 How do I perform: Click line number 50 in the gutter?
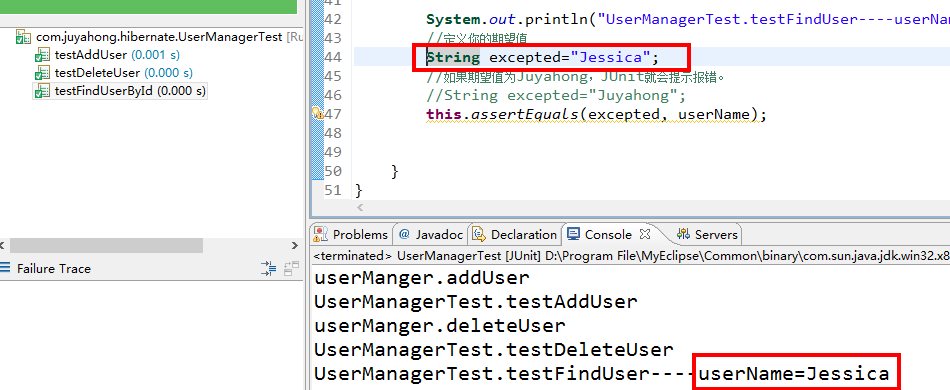tap(333, 171)
